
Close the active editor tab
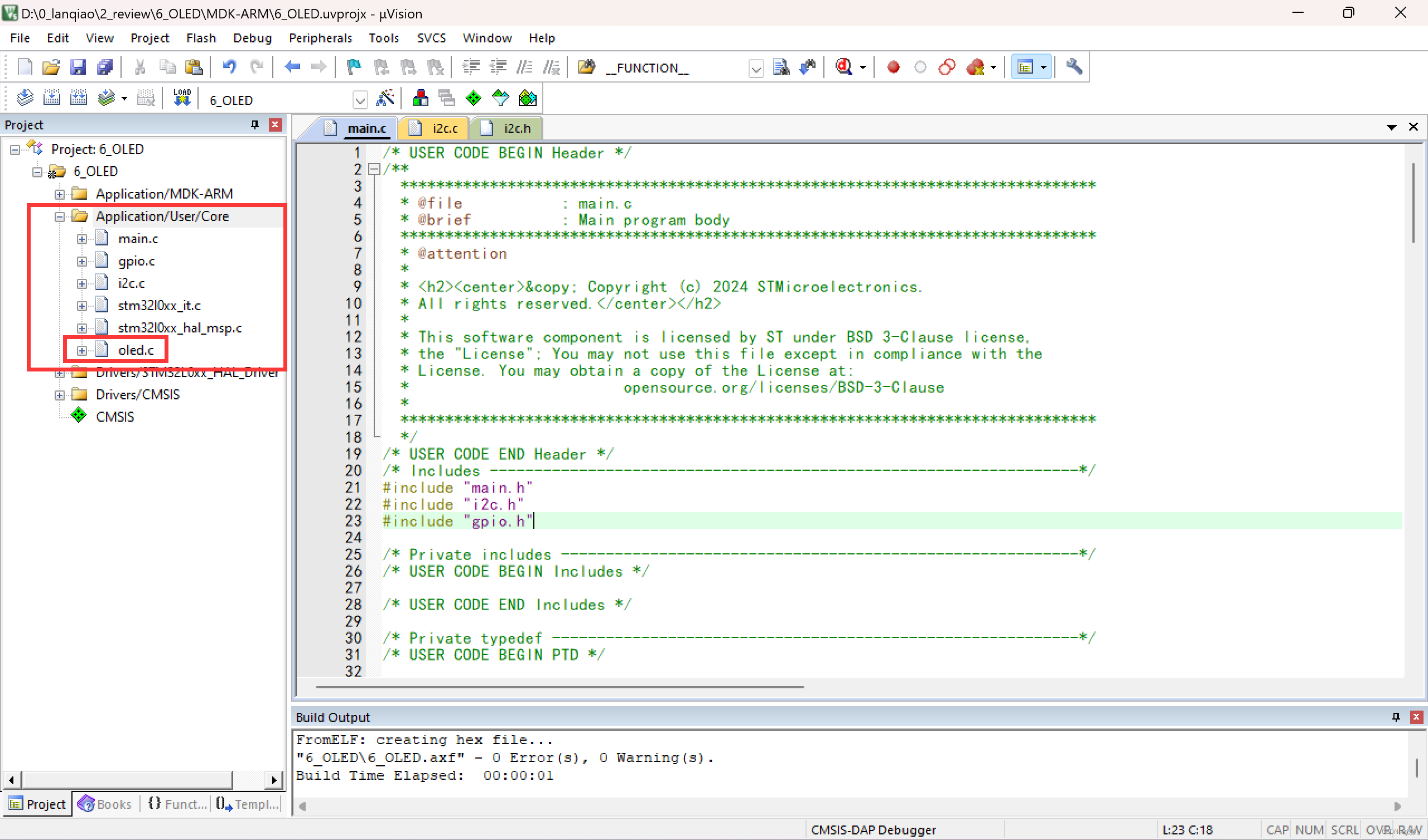pos(1413,127)
